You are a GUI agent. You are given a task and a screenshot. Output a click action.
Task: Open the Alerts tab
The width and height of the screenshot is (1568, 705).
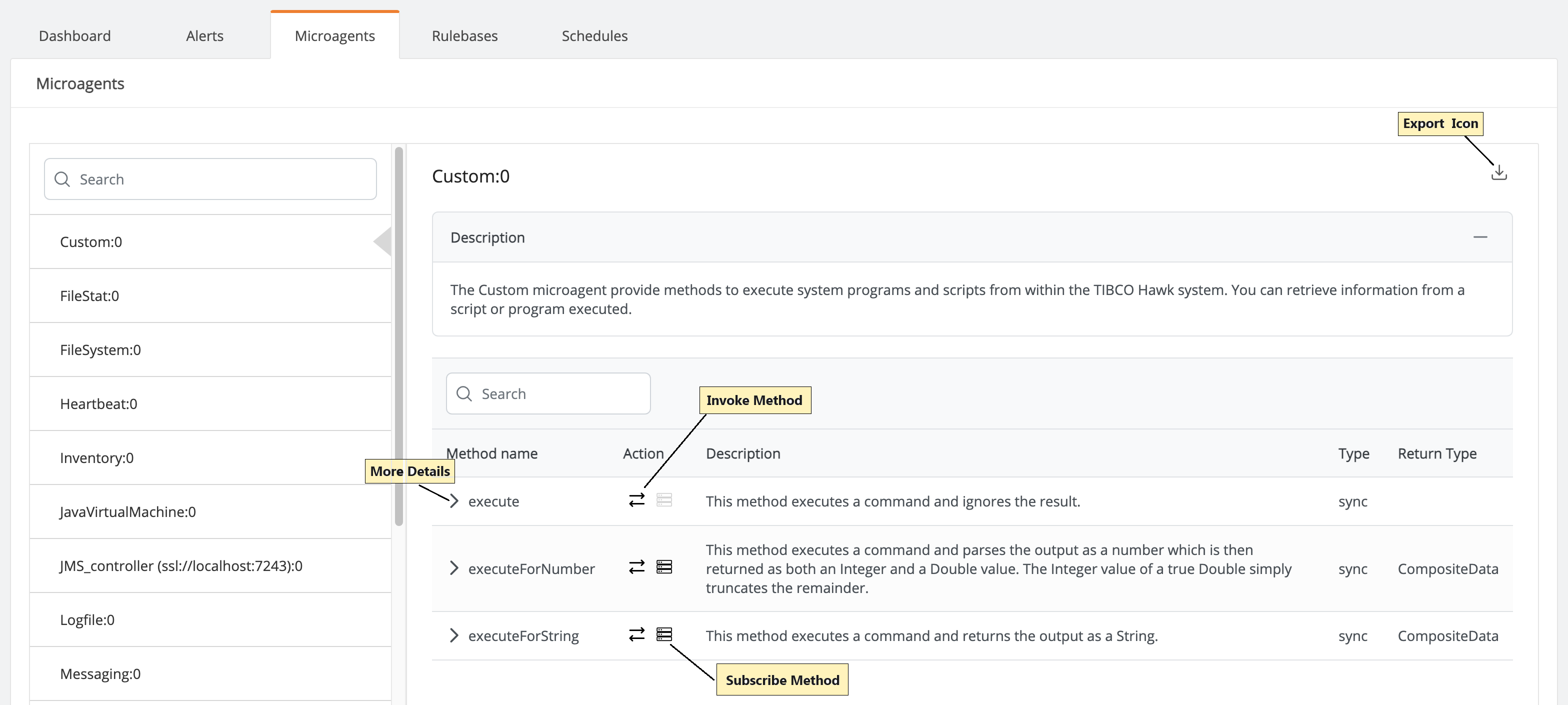[204, 36]
